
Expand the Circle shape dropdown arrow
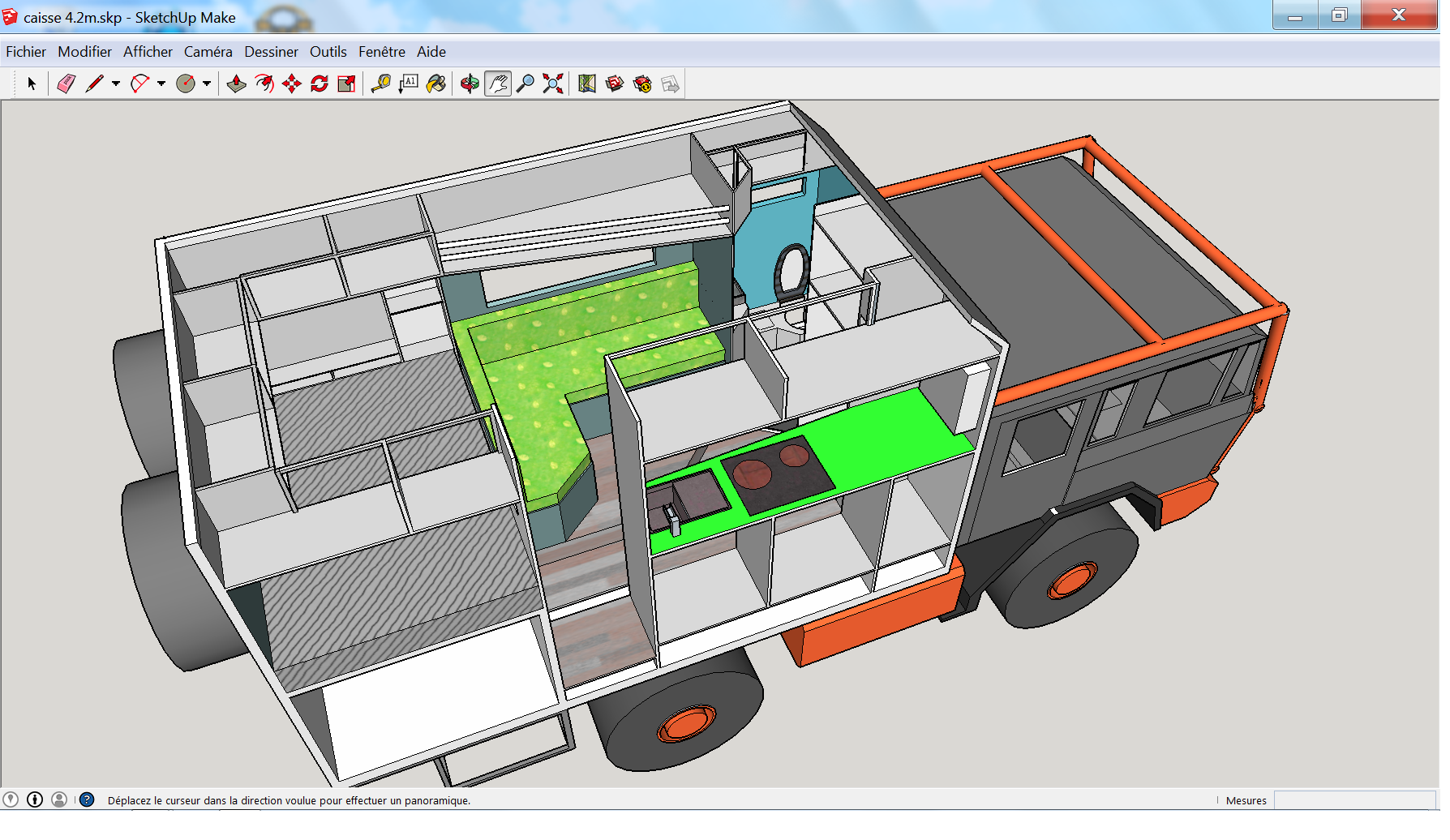point(207,84)
